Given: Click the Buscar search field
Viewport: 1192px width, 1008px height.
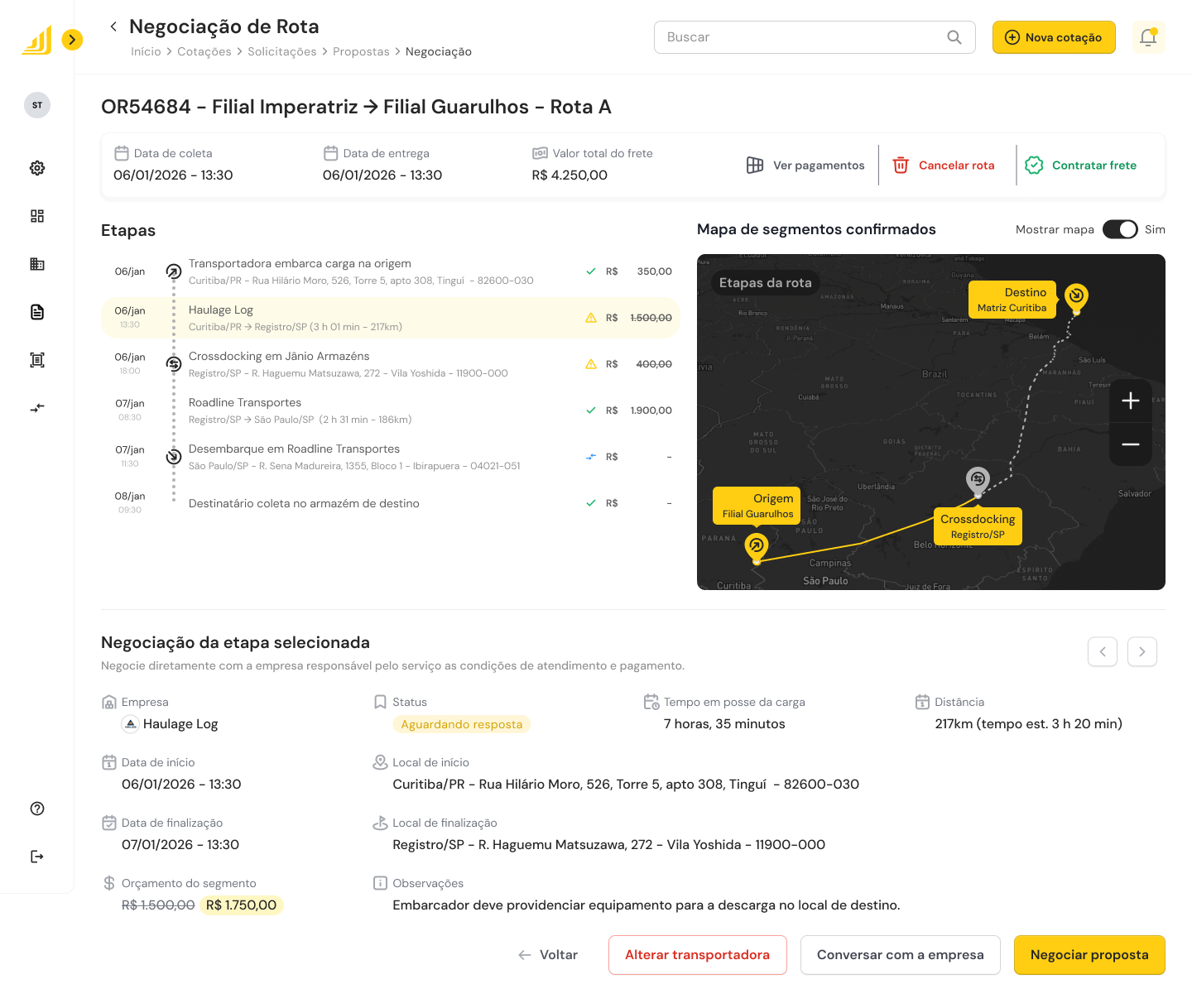Looking at the screenshot, I should pos(803,37).
